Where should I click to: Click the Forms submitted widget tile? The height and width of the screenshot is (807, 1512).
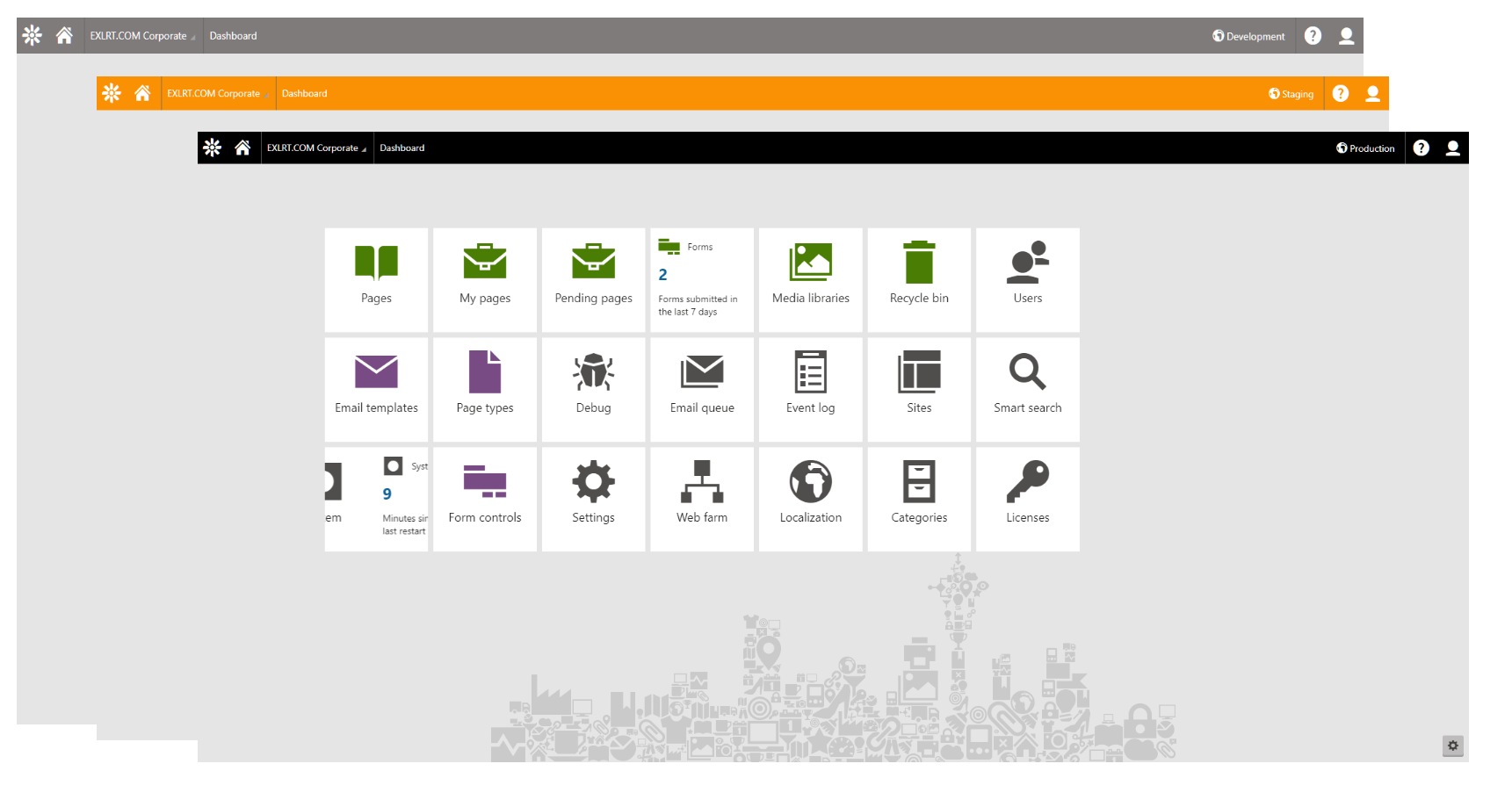[702, 280]
